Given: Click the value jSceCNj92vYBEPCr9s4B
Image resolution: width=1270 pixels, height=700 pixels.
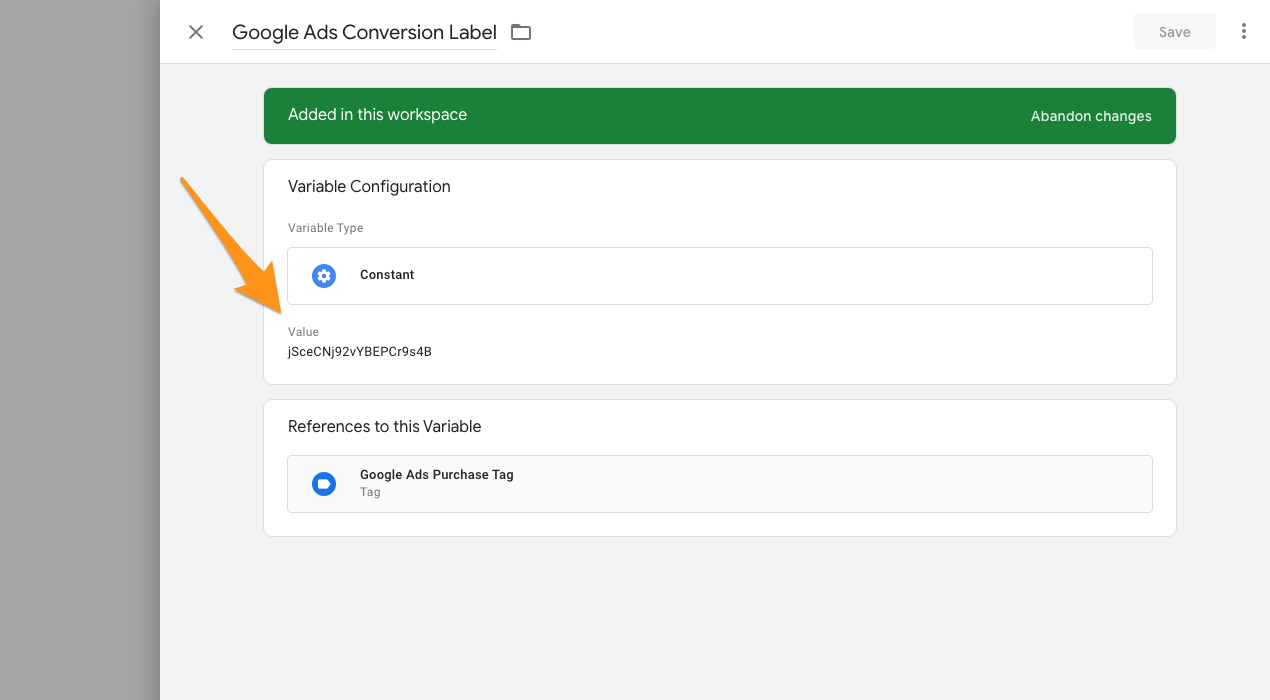Looking at the screenshot, I should click(x=360, y=352).
